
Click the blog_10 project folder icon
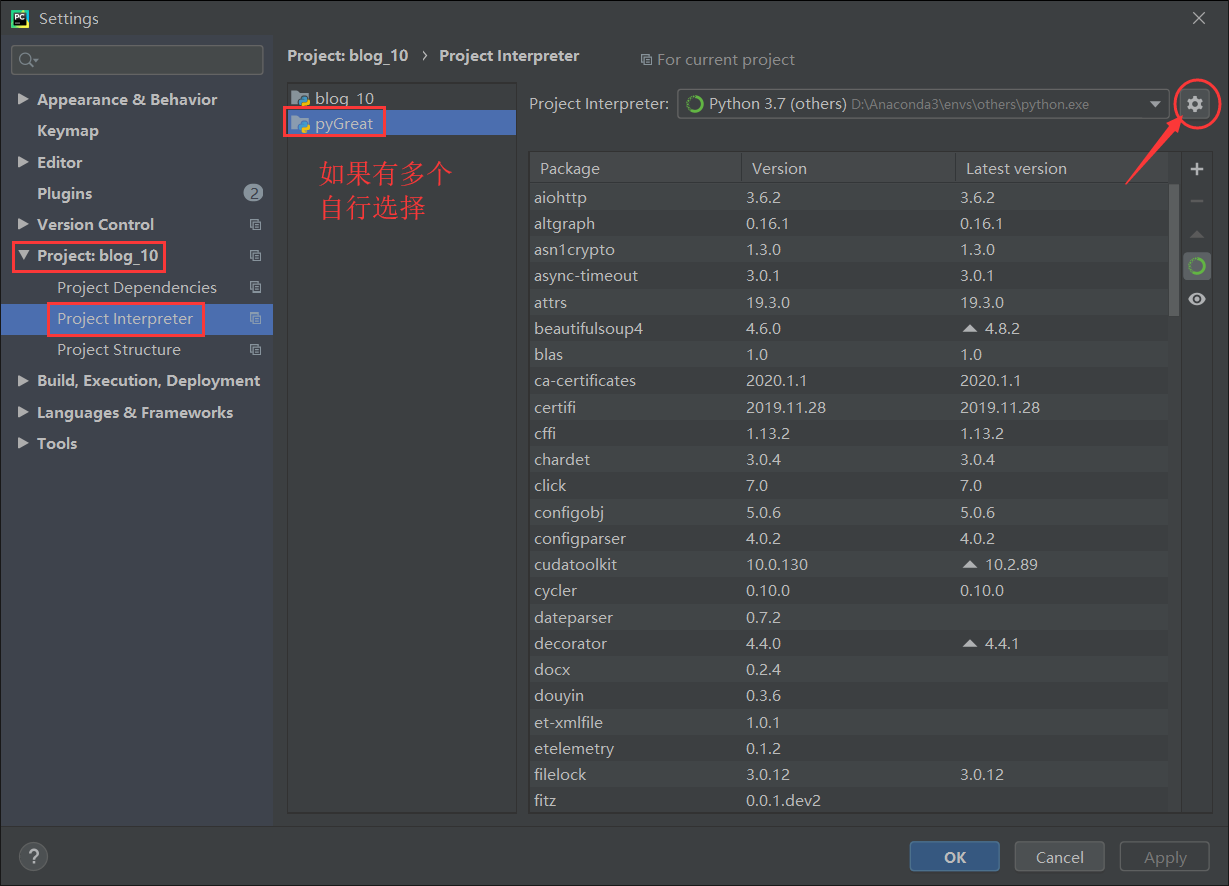coord(300,98)
